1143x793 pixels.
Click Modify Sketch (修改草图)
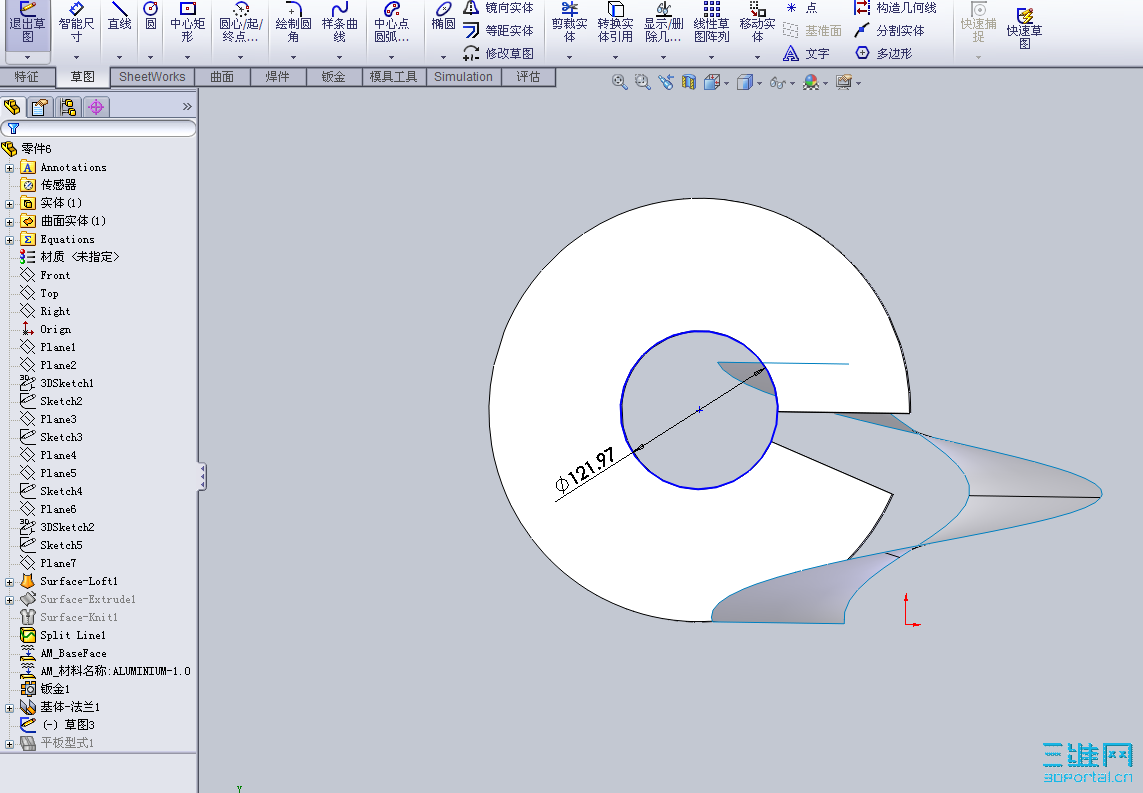coord(499,53)
